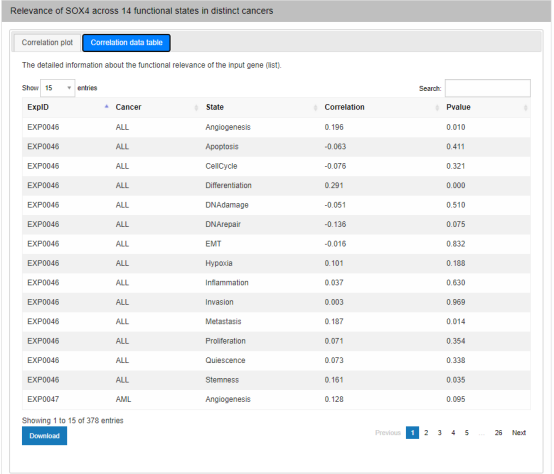
Task: Click the Previous page link
Action: coord(388,433)
